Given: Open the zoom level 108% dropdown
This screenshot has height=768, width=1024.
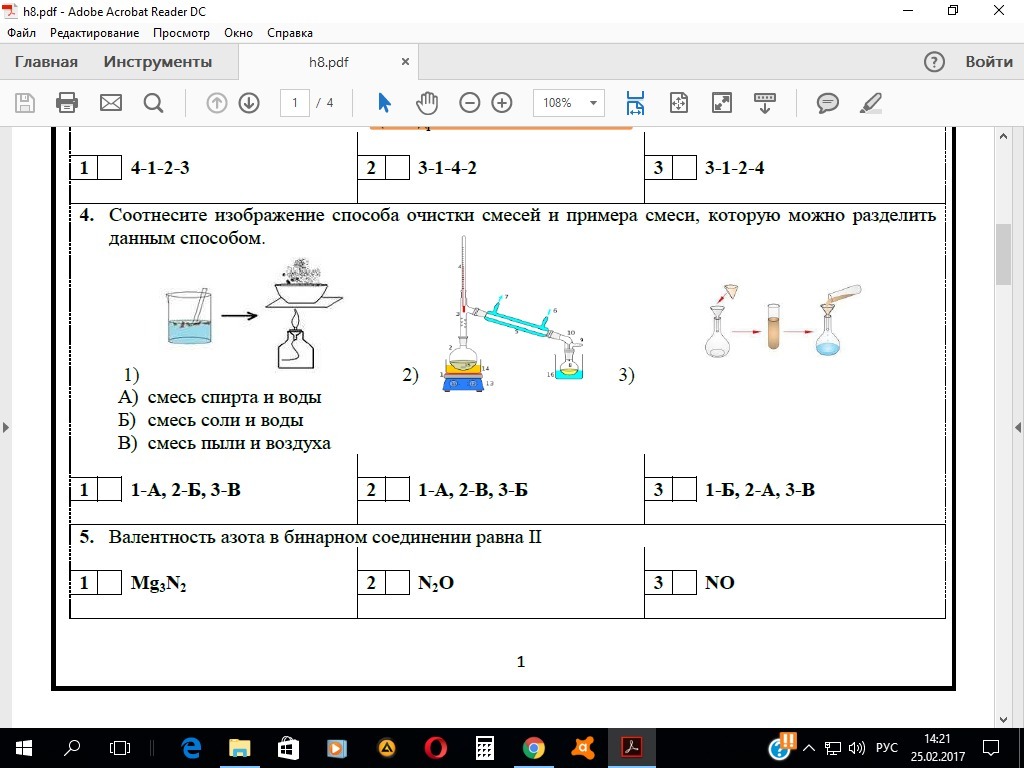Looking at the screenshot, I should tap(568, 102).
